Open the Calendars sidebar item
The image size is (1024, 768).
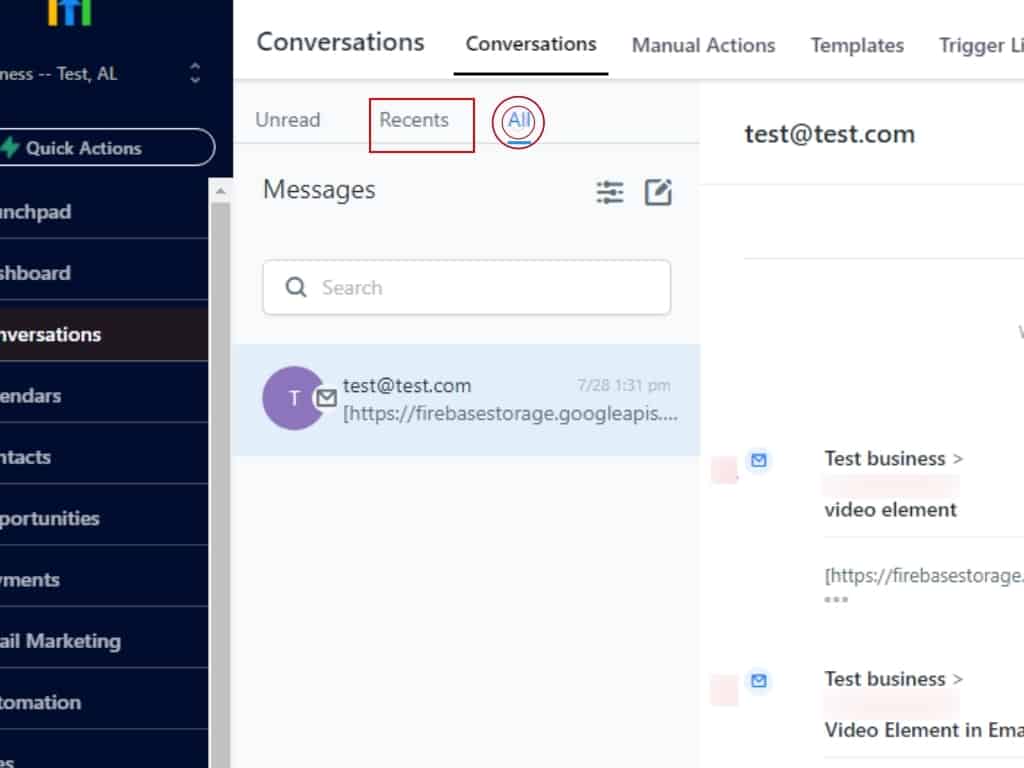(x=40, y=396)
